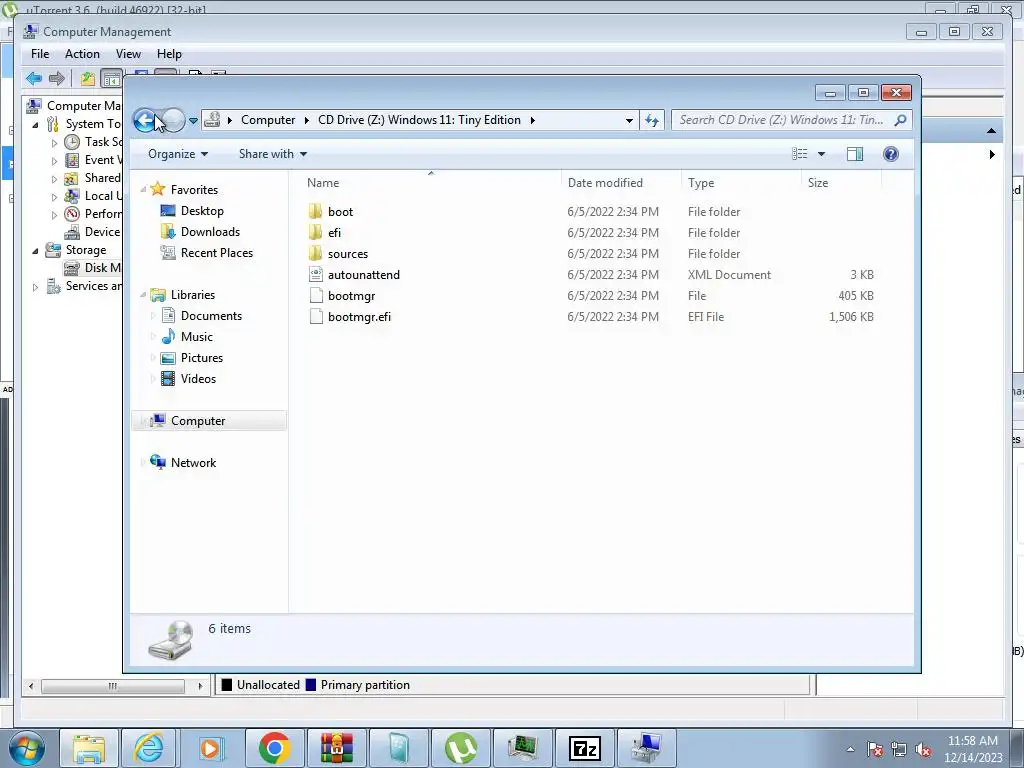
Task: Select the sources folder
Action: tap(348, 253)
